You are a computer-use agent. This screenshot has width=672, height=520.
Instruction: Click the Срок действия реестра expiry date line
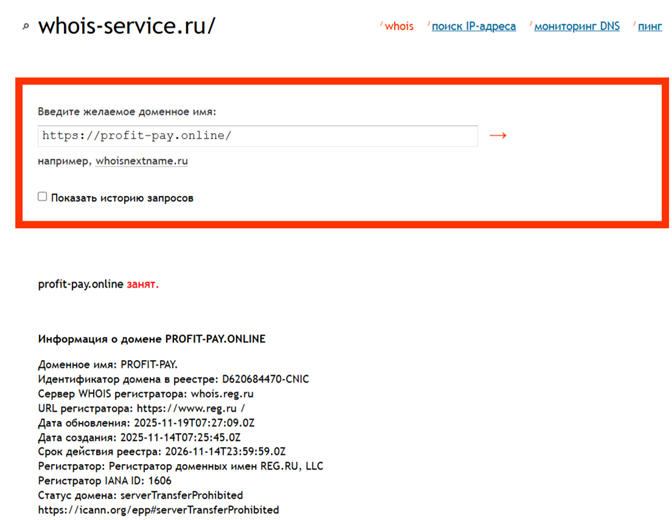(162, 451)
